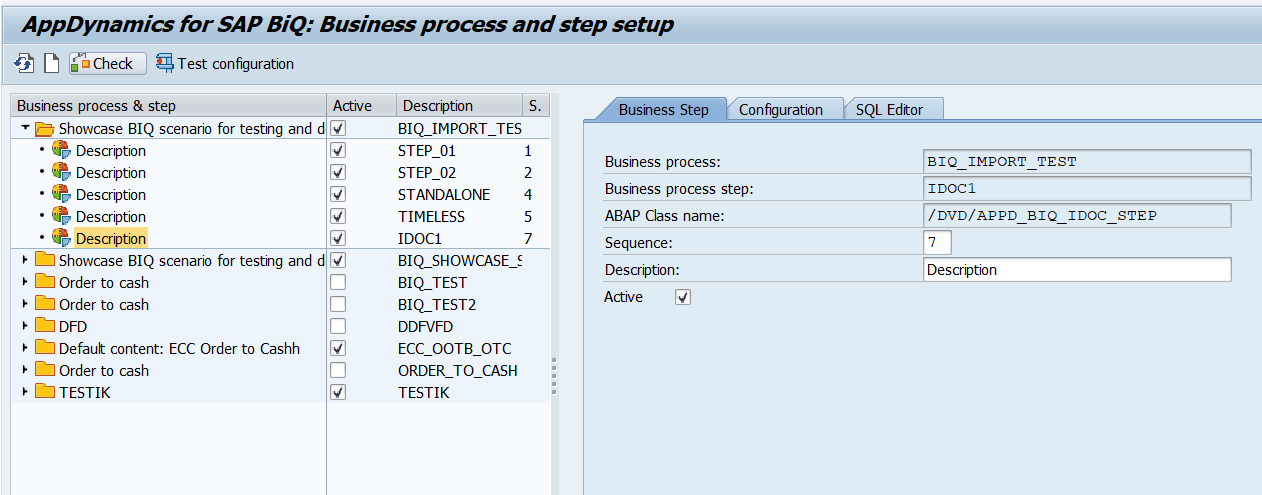Click the Create new (blank page) icon

(x=51, y=64)
